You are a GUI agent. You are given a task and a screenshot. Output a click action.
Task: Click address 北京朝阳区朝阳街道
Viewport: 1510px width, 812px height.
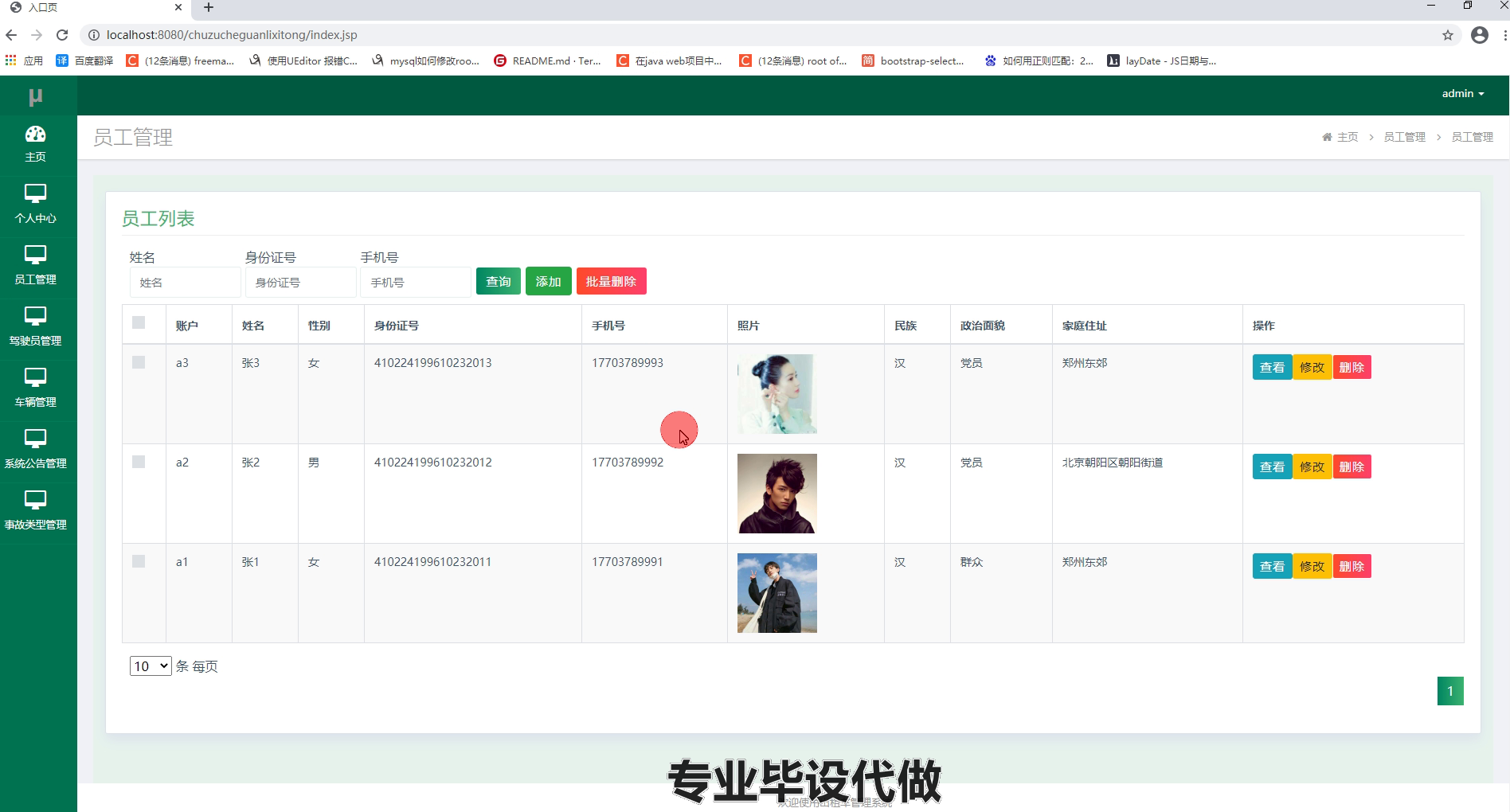pos(1113,463)
